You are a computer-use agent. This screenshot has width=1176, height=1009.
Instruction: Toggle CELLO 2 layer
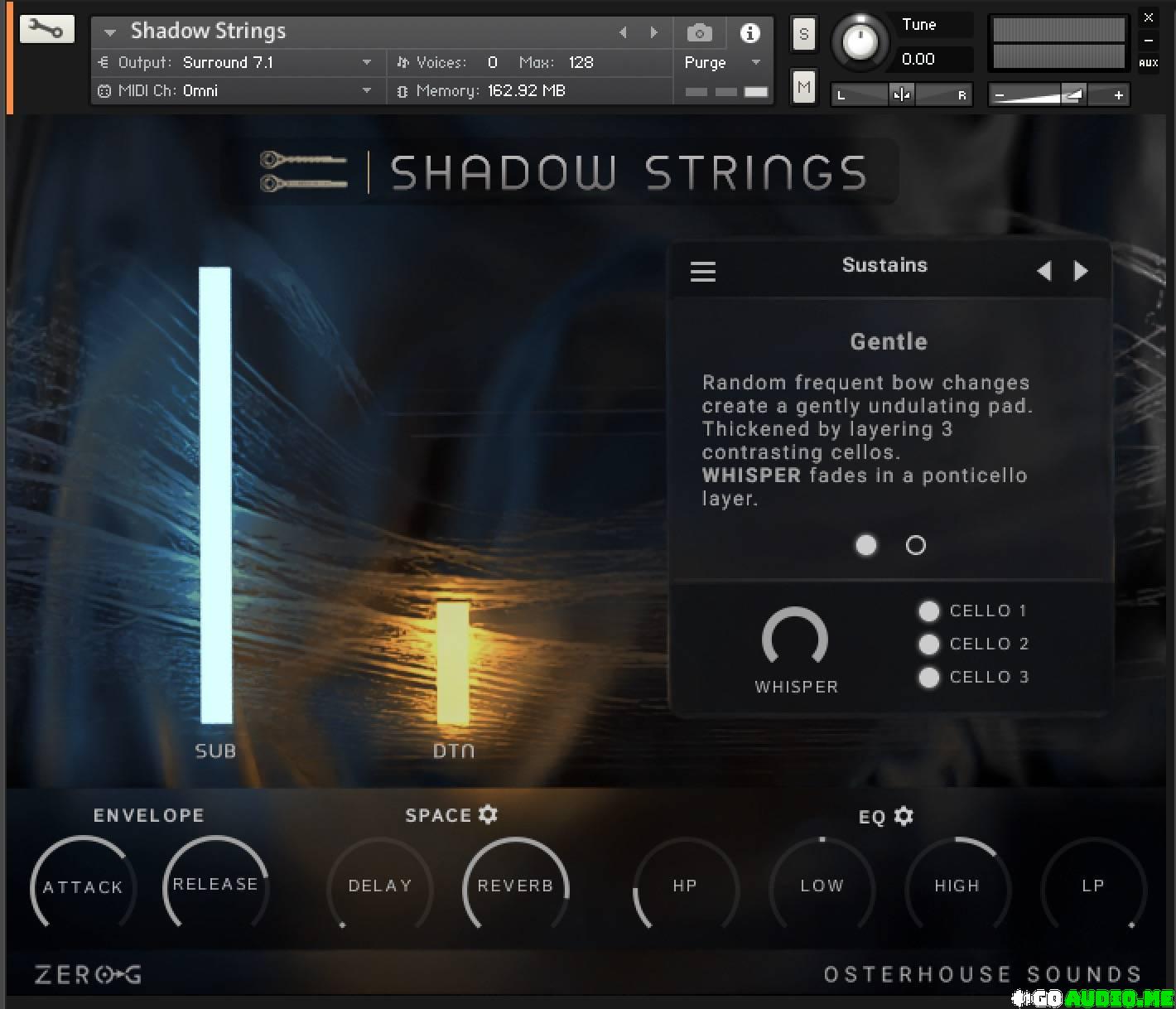point(929,645)
